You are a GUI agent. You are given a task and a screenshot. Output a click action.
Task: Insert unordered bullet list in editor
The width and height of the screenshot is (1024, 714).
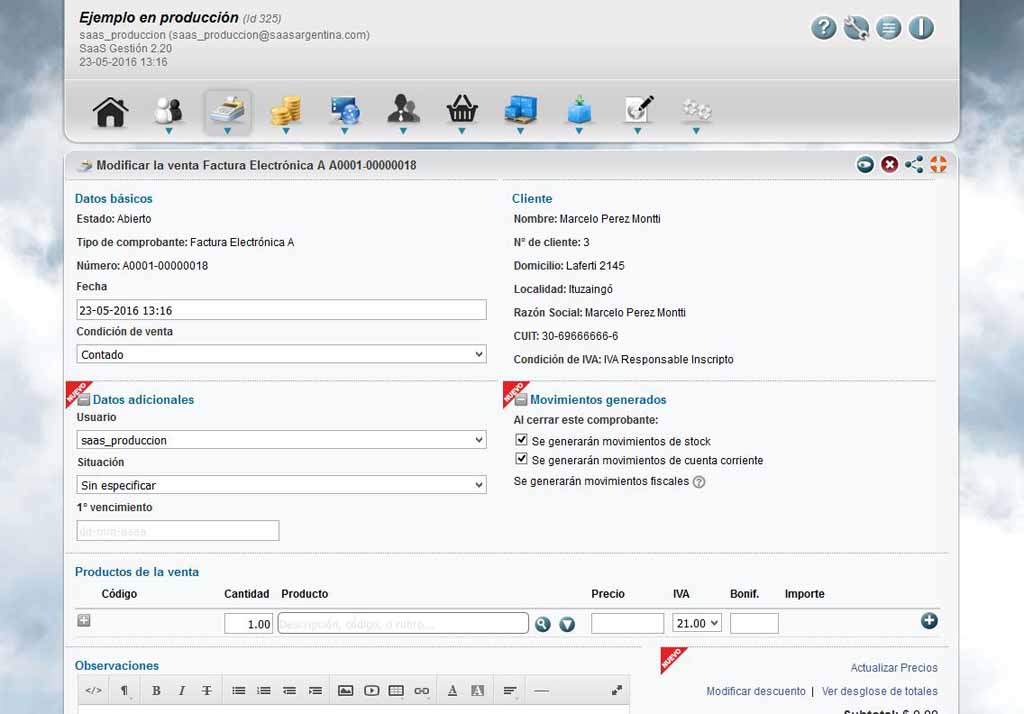click(238, 690)
